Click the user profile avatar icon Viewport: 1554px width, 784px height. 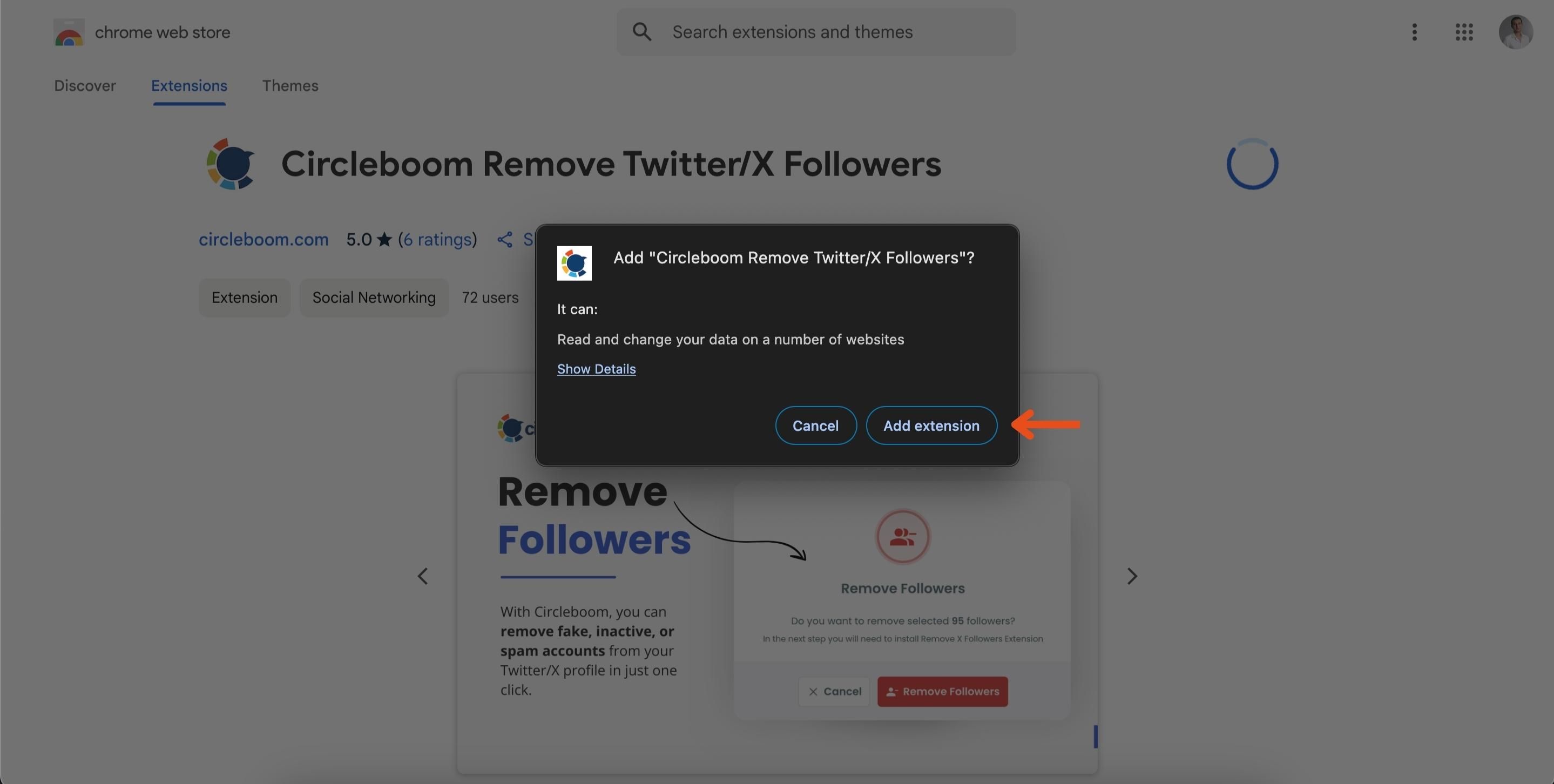point(1517,32)
